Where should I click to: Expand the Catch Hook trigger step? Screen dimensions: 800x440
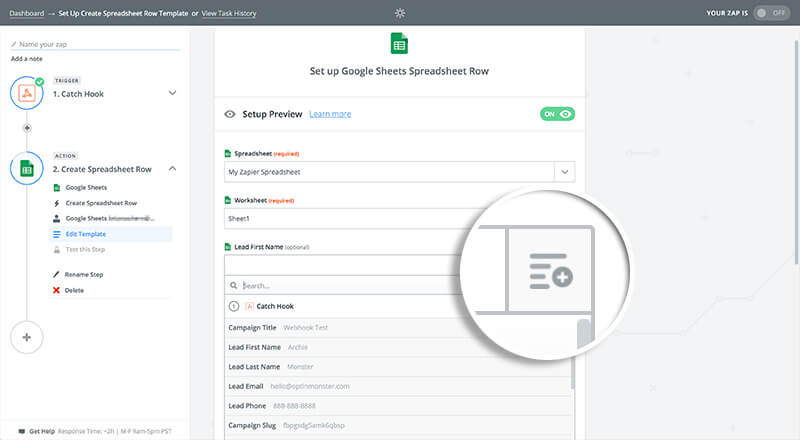coord(172,93)
